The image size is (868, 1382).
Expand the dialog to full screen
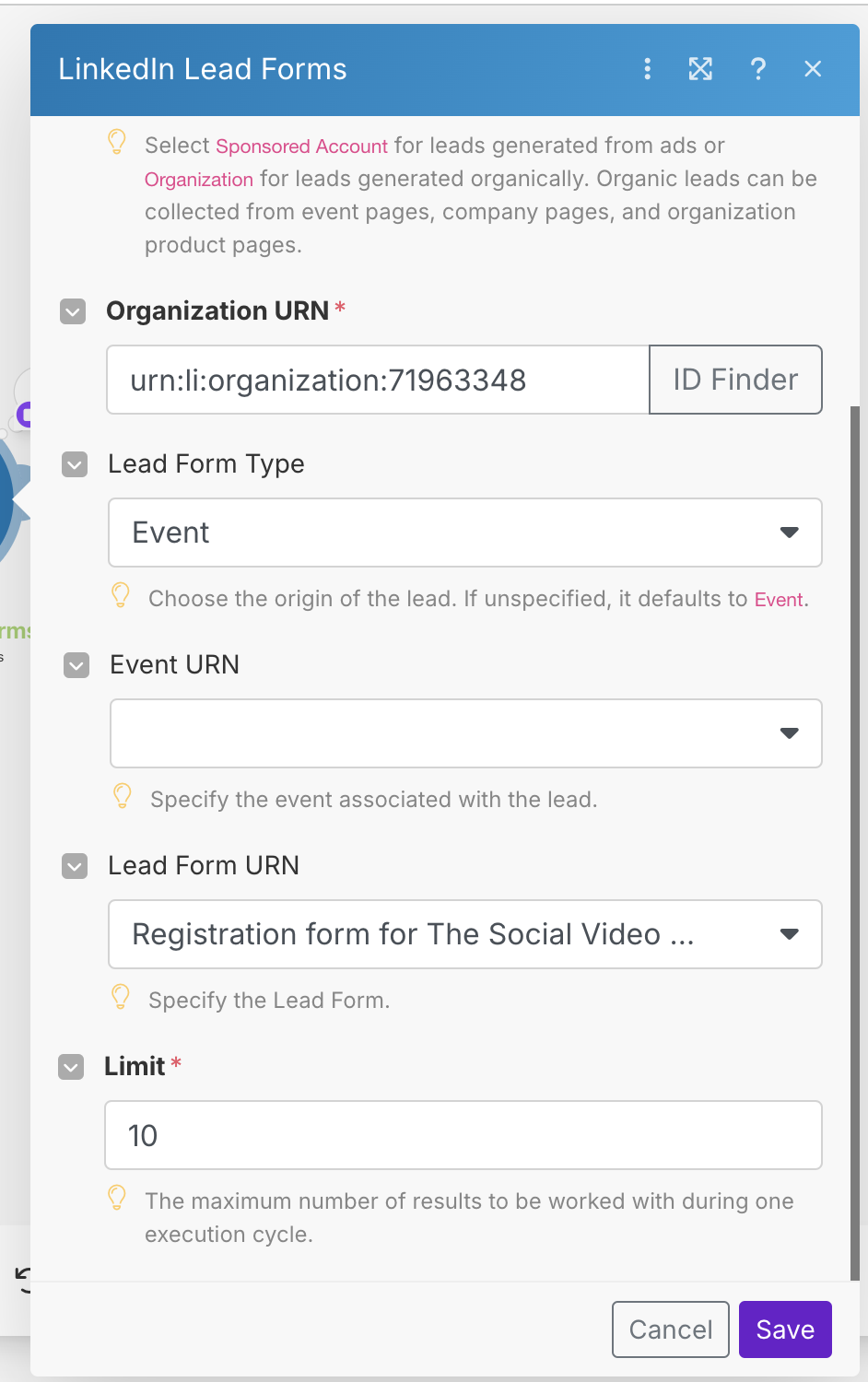coord(700,69)
